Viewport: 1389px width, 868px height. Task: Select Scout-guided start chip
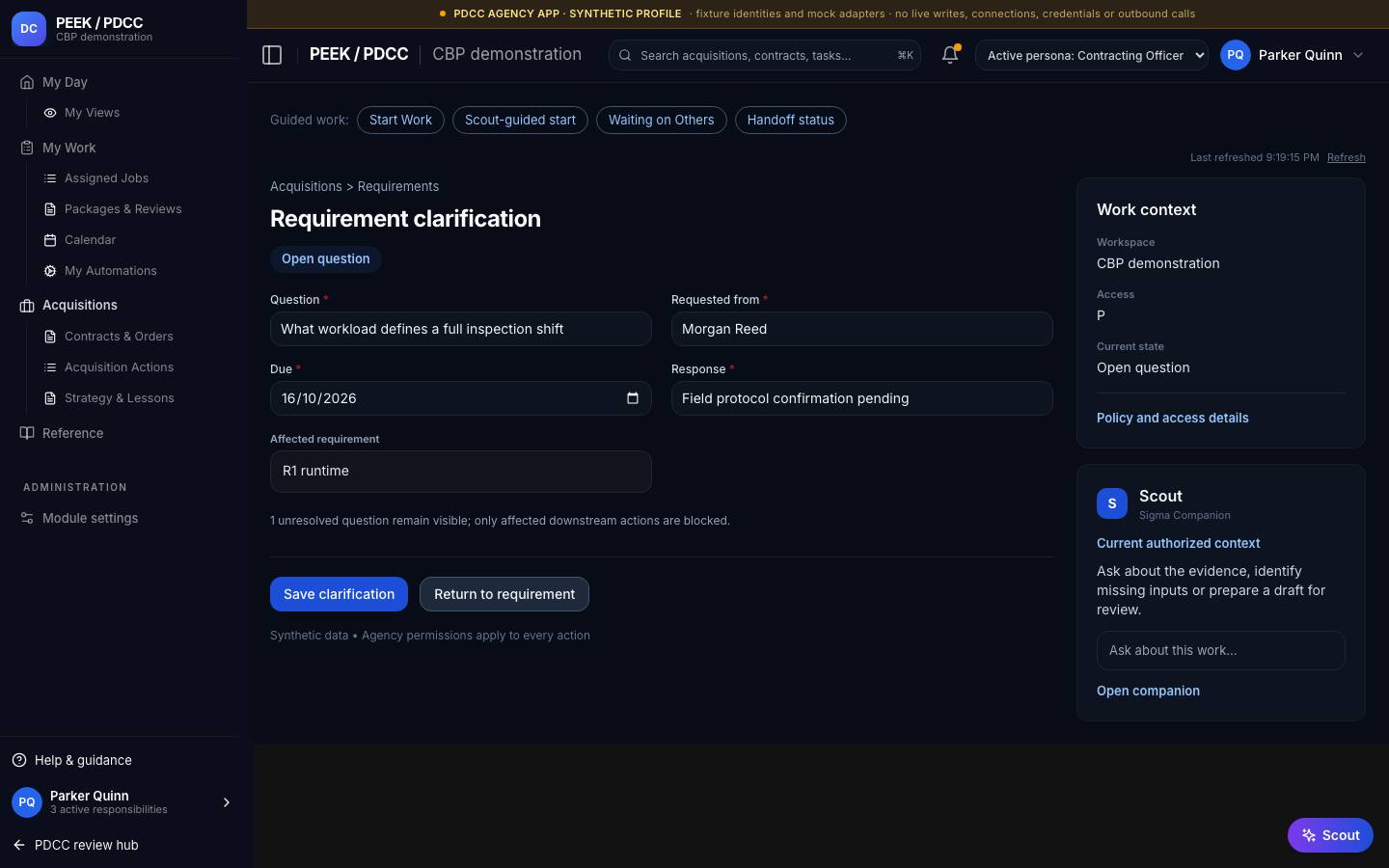pos(520,120)
